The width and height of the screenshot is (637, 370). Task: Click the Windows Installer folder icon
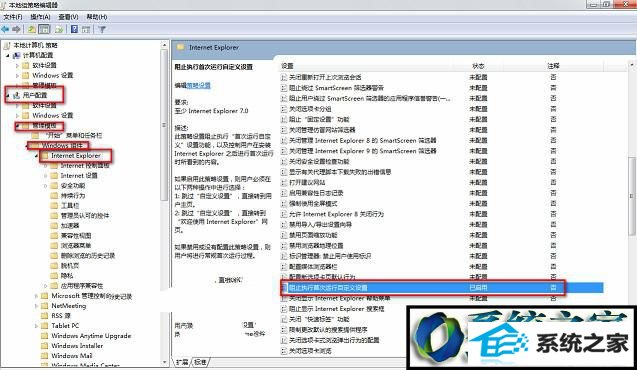(45, 346)
